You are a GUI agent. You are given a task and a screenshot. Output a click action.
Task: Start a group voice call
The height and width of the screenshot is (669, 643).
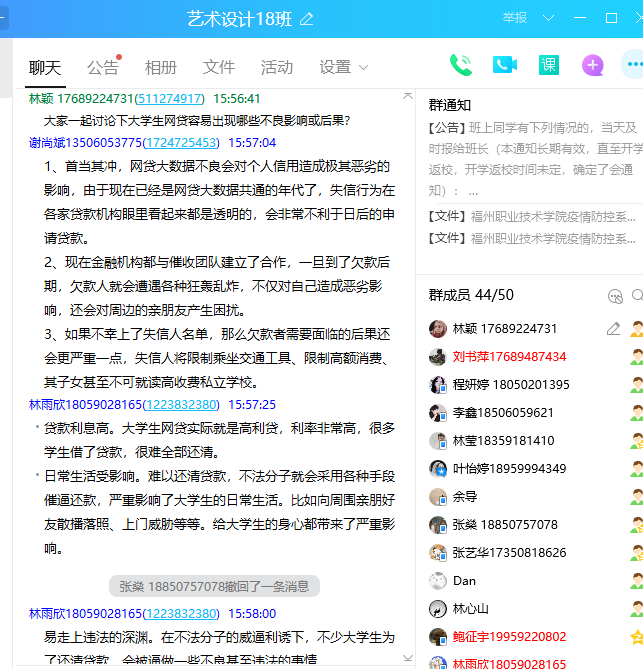point(460,66)
